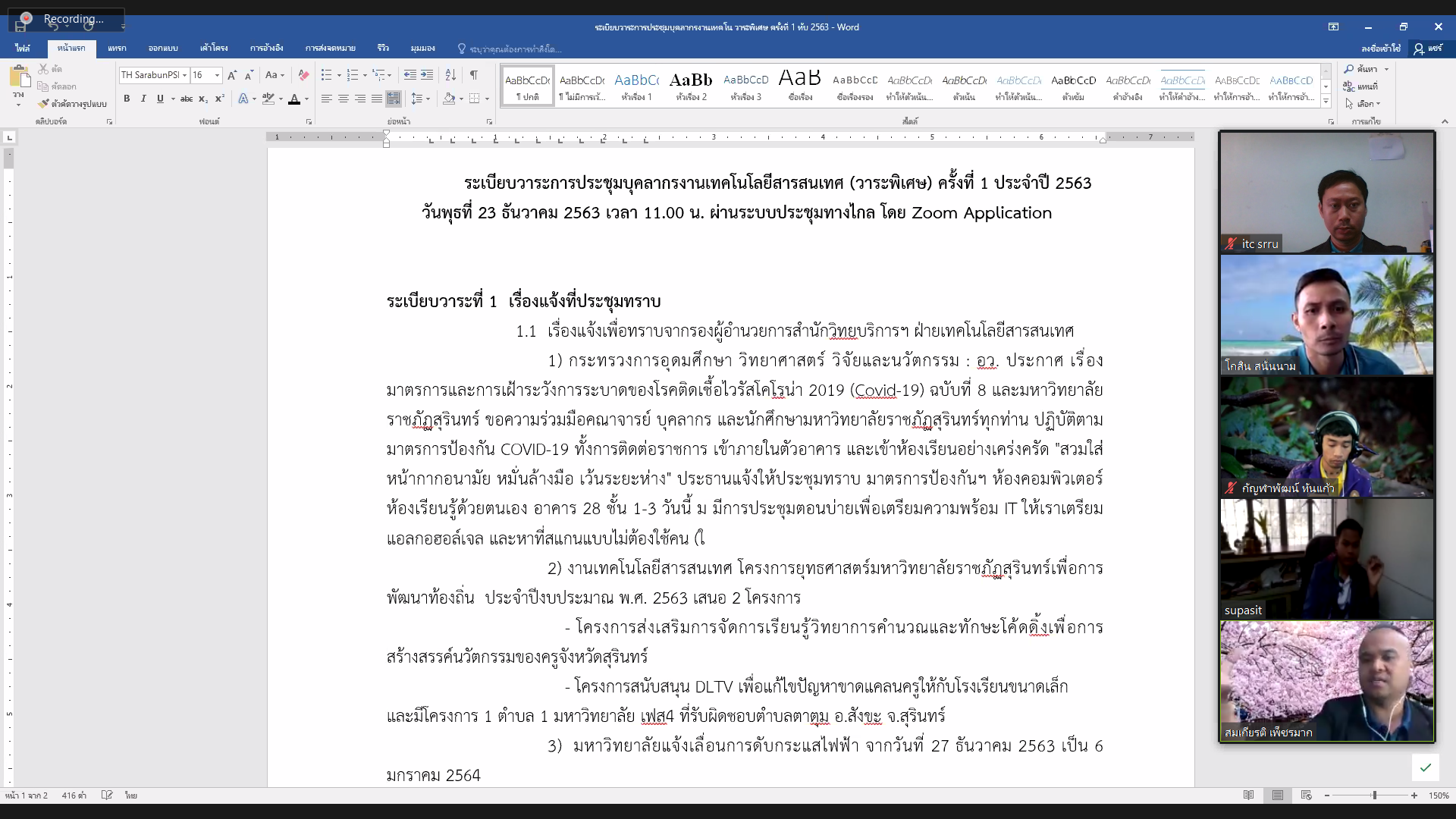Image resolution: width=1456 pixels, height=819 pixels.
Task: Click the แทนที่ (Replace) button
Action: [1362, 86]
